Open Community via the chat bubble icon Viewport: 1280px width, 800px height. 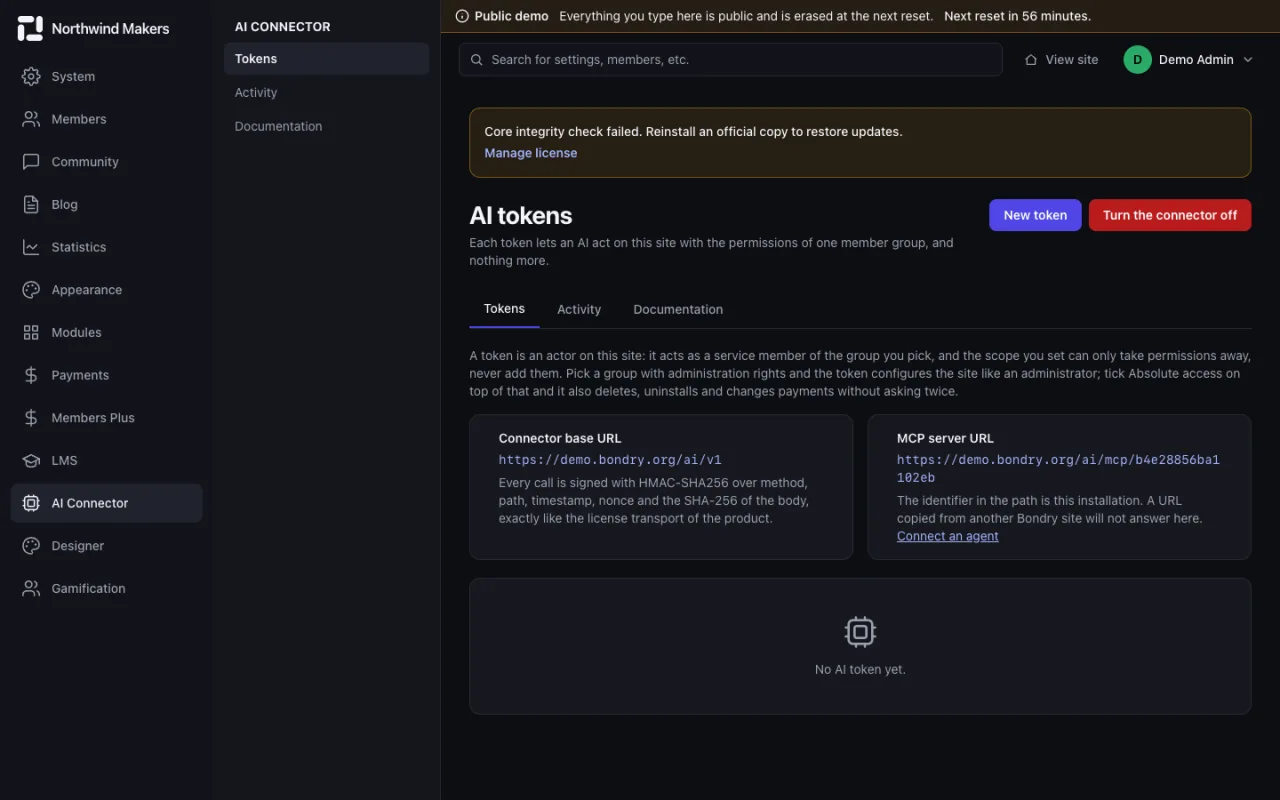pos(31,162)
